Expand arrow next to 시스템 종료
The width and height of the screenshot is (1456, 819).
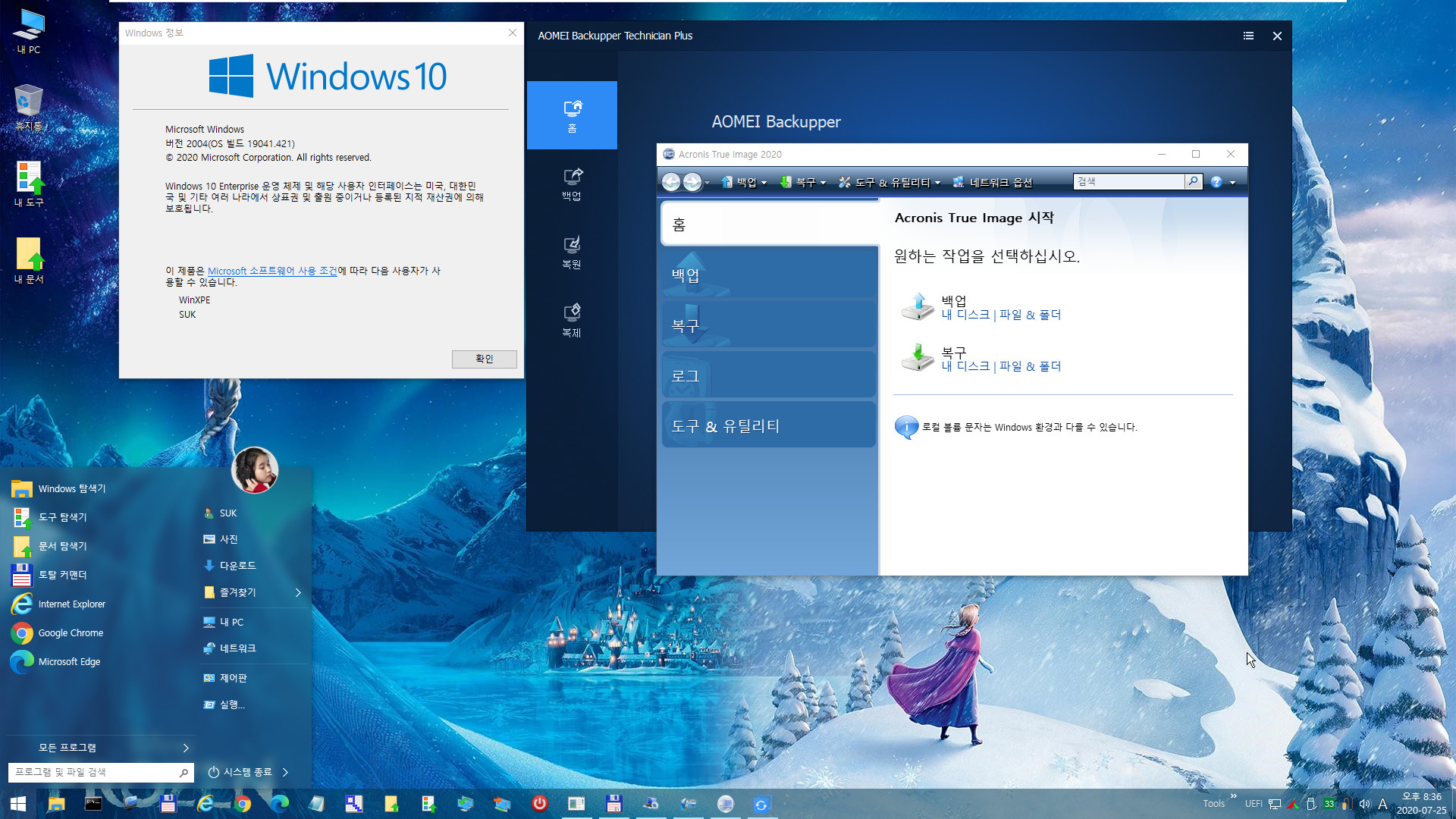click(285, 772)
